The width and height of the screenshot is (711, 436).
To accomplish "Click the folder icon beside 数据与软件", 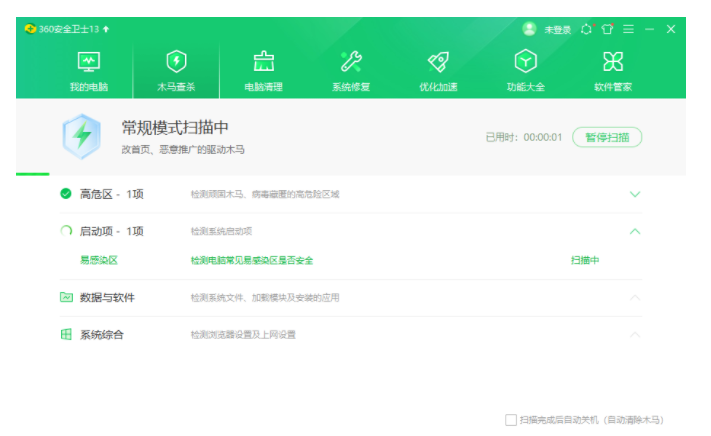I will tap(66, 297).
